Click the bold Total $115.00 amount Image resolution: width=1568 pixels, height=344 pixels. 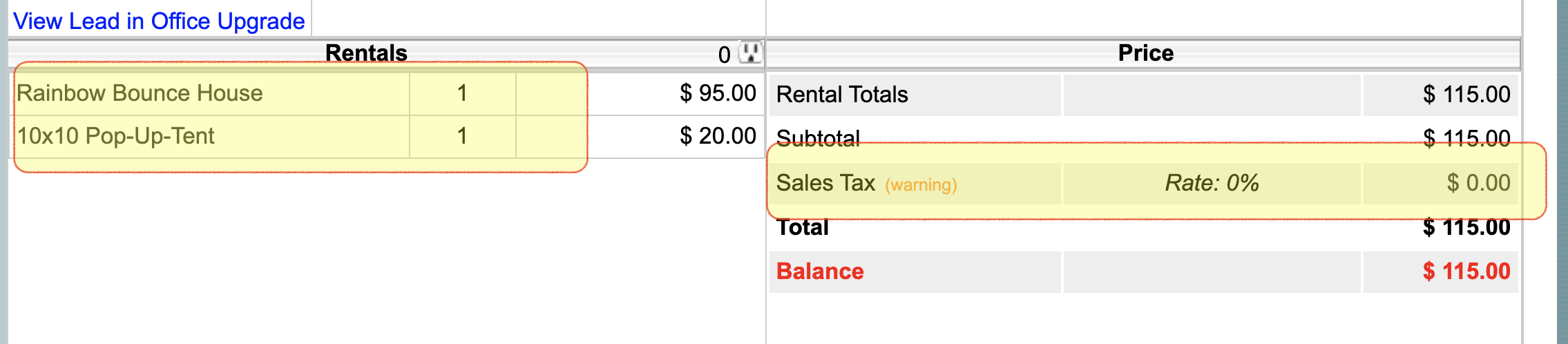point(1466,227)
